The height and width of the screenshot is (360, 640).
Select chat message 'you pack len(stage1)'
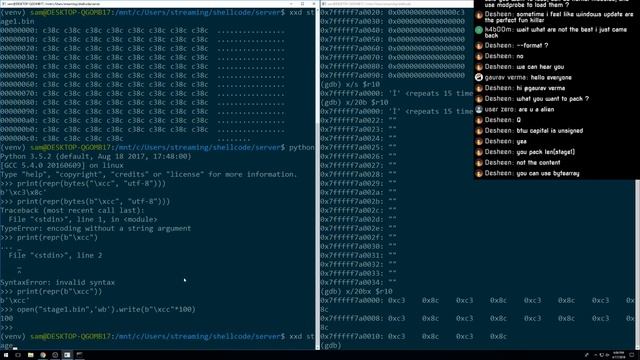coord(545,152)
